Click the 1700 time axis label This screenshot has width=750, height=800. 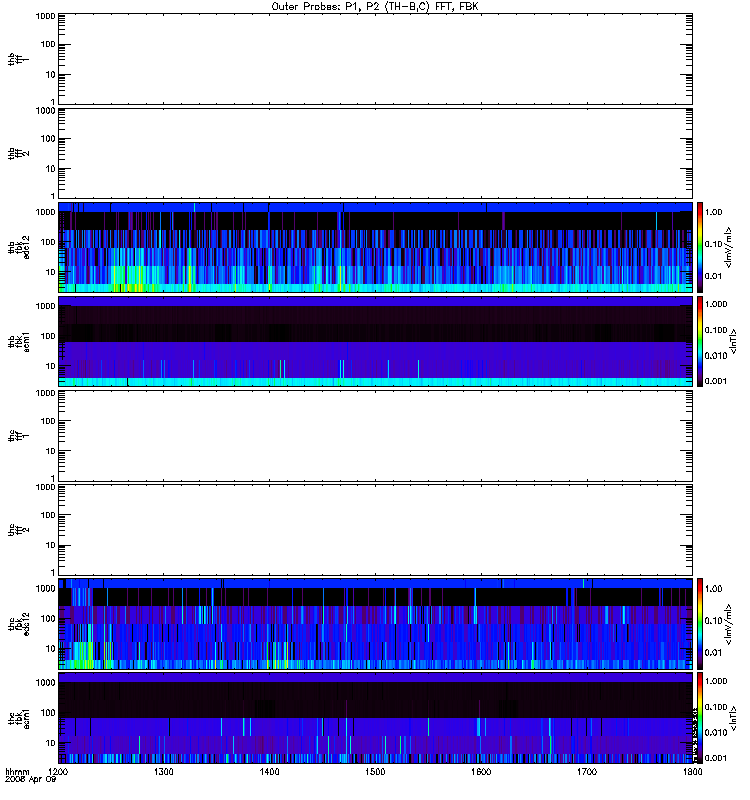(587, 771)
